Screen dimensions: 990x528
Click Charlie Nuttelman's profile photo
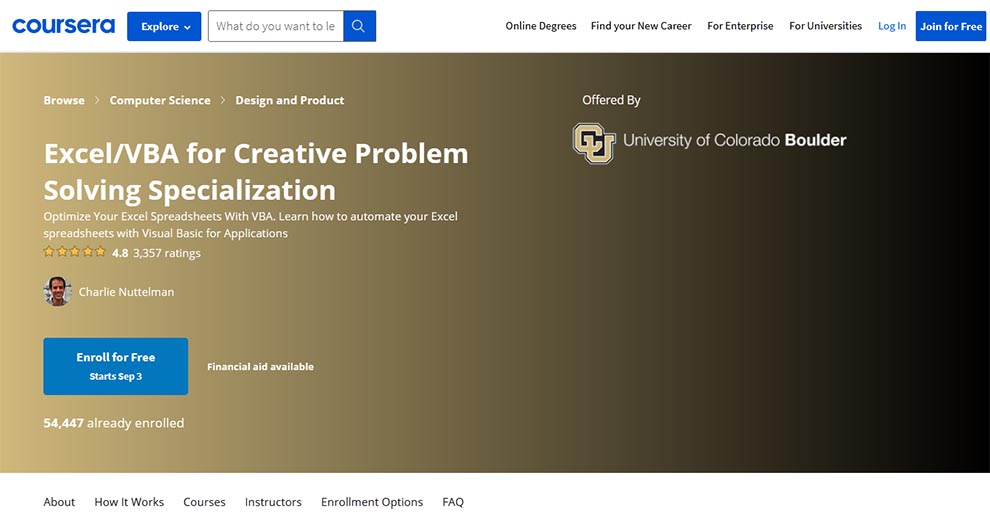click(57, 292)
